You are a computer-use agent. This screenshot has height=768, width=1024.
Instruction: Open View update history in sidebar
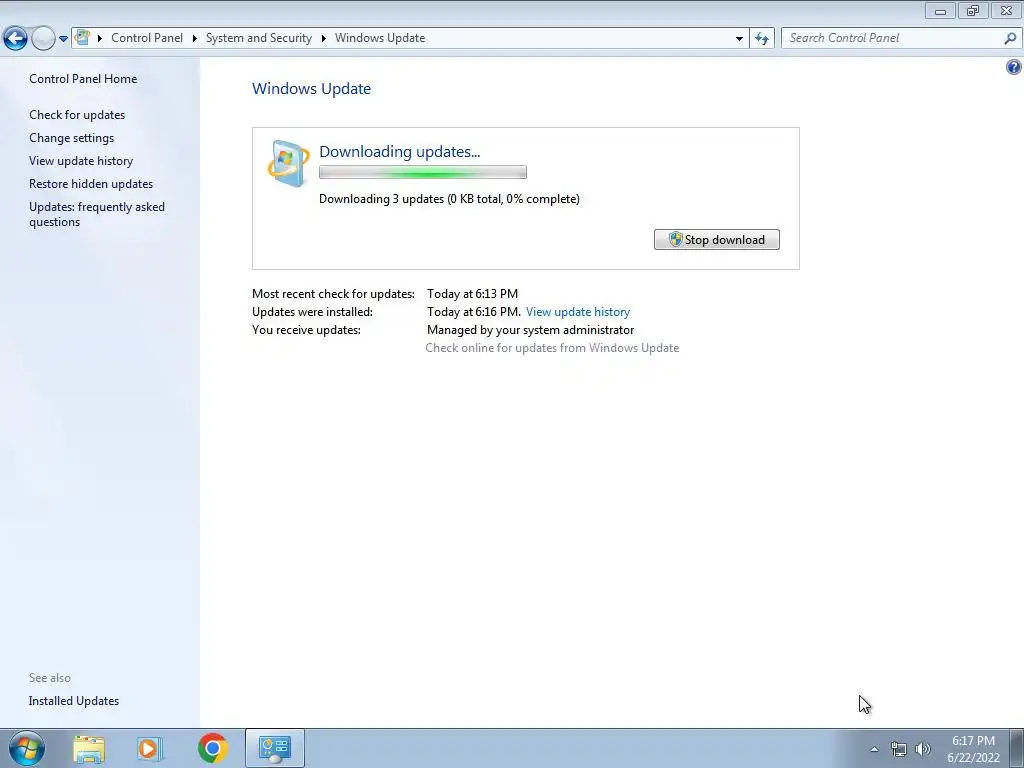tap(81, 161)
